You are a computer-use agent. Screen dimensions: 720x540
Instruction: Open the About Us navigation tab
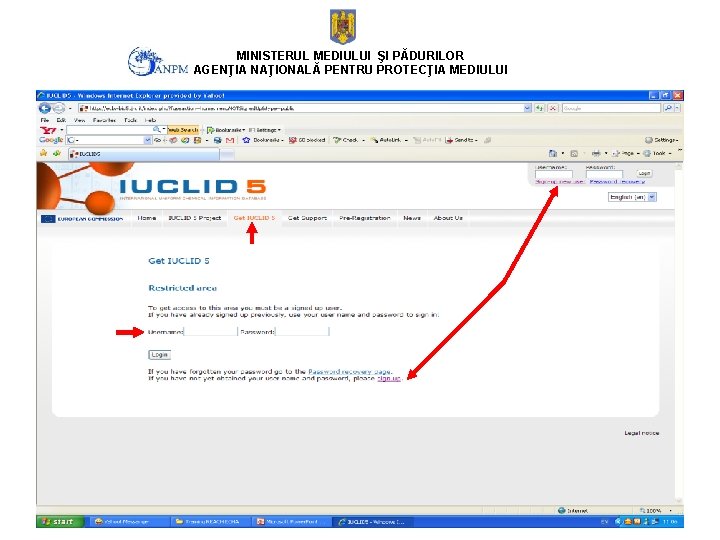(x=448, y=218)
